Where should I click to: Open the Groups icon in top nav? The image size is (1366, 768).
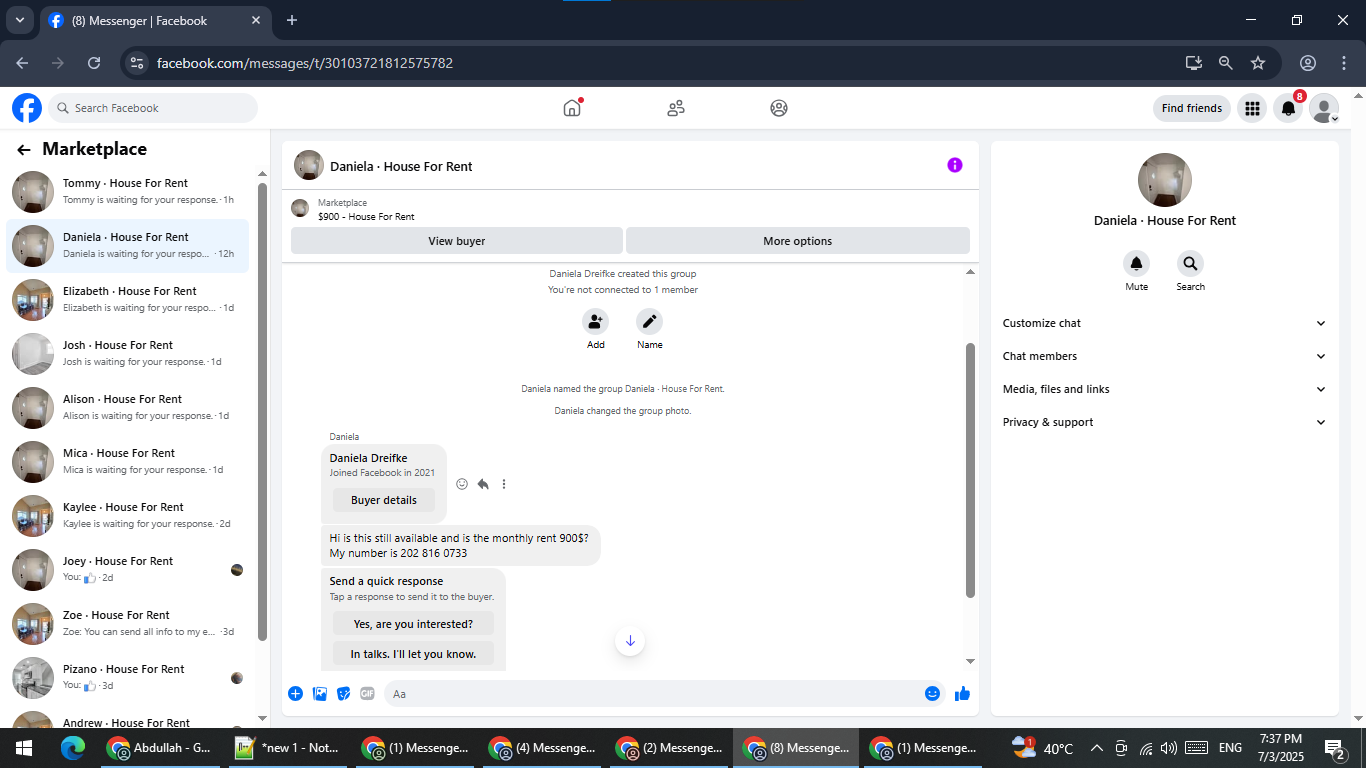click(779, 108)
